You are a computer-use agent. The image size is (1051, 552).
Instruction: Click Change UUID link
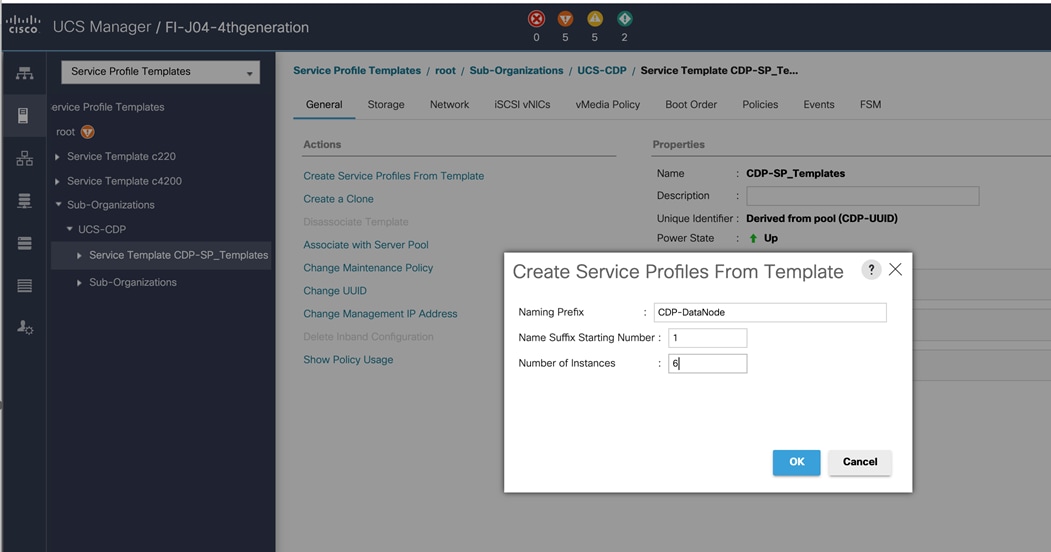[335, 291]
